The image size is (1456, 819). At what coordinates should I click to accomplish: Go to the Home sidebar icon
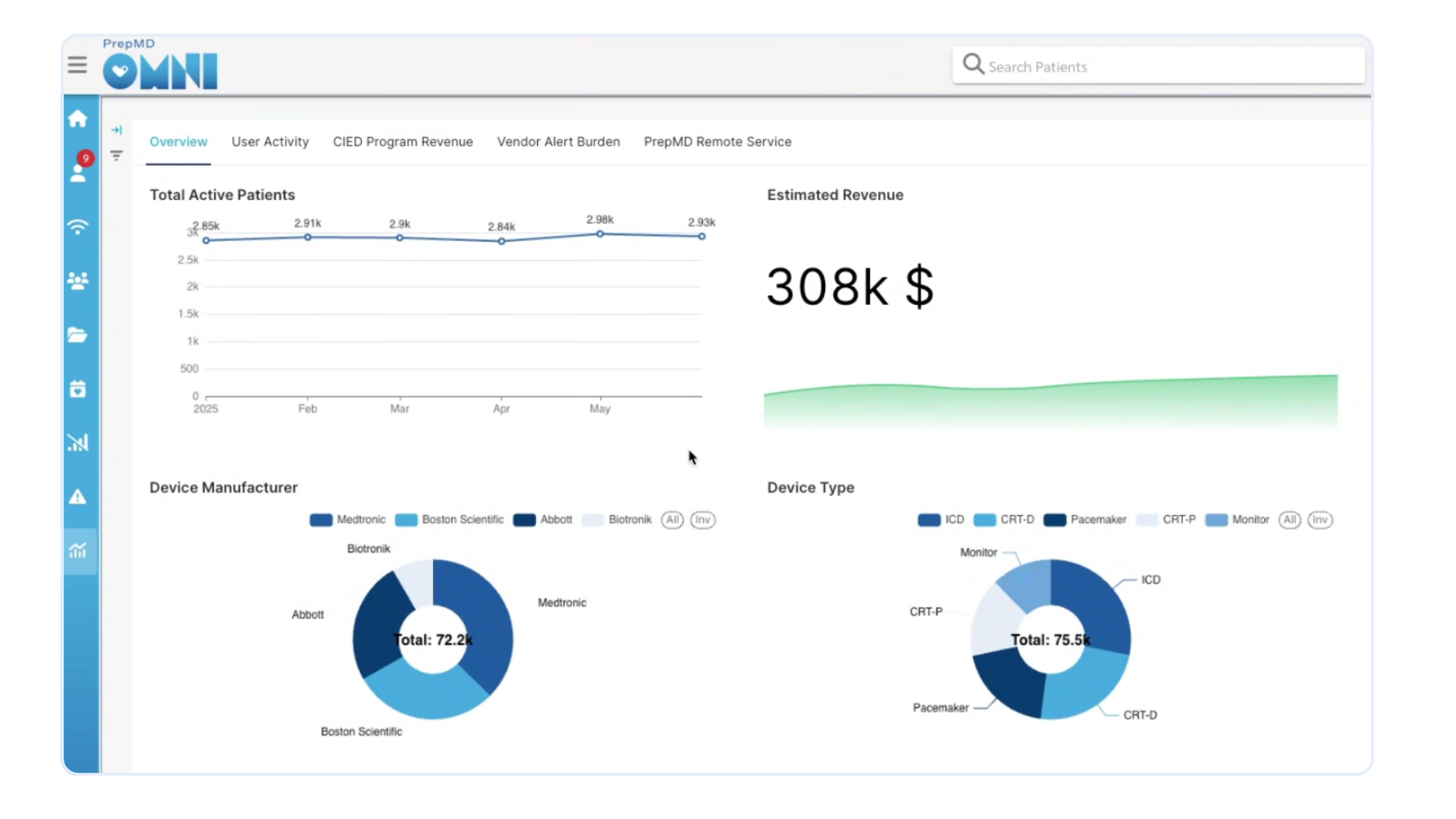coord(77,119)
